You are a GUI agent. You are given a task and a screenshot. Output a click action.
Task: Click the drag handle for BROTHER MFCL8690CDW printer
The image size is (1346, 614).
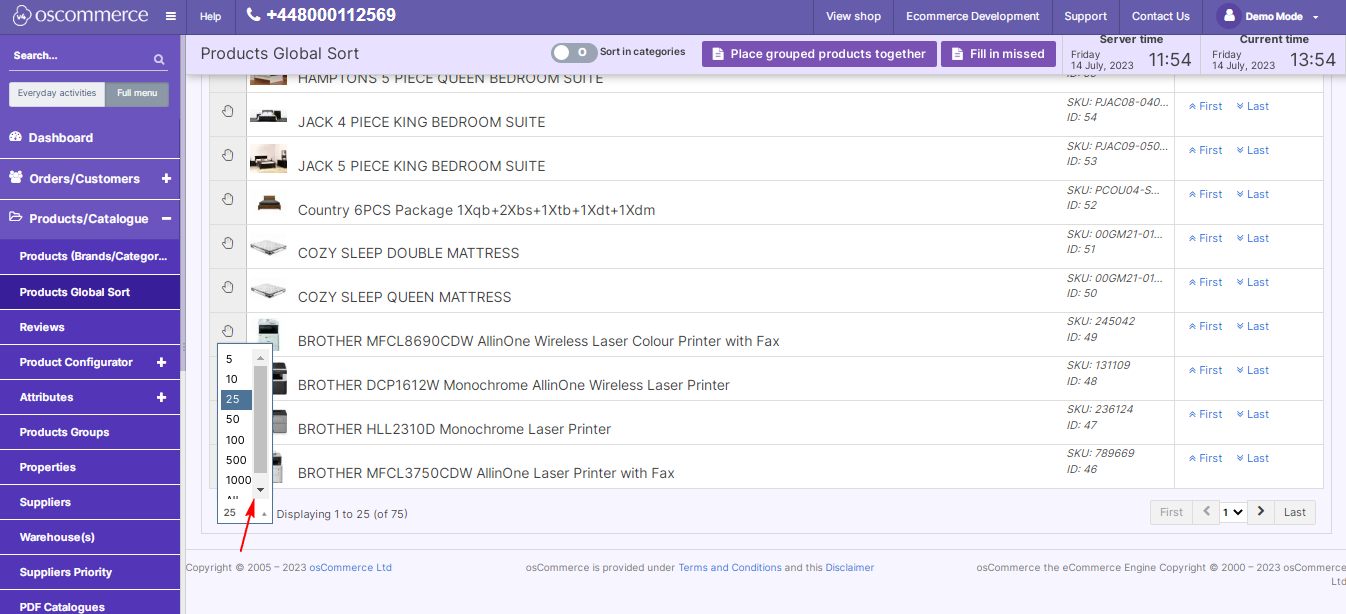coord(228,331)
